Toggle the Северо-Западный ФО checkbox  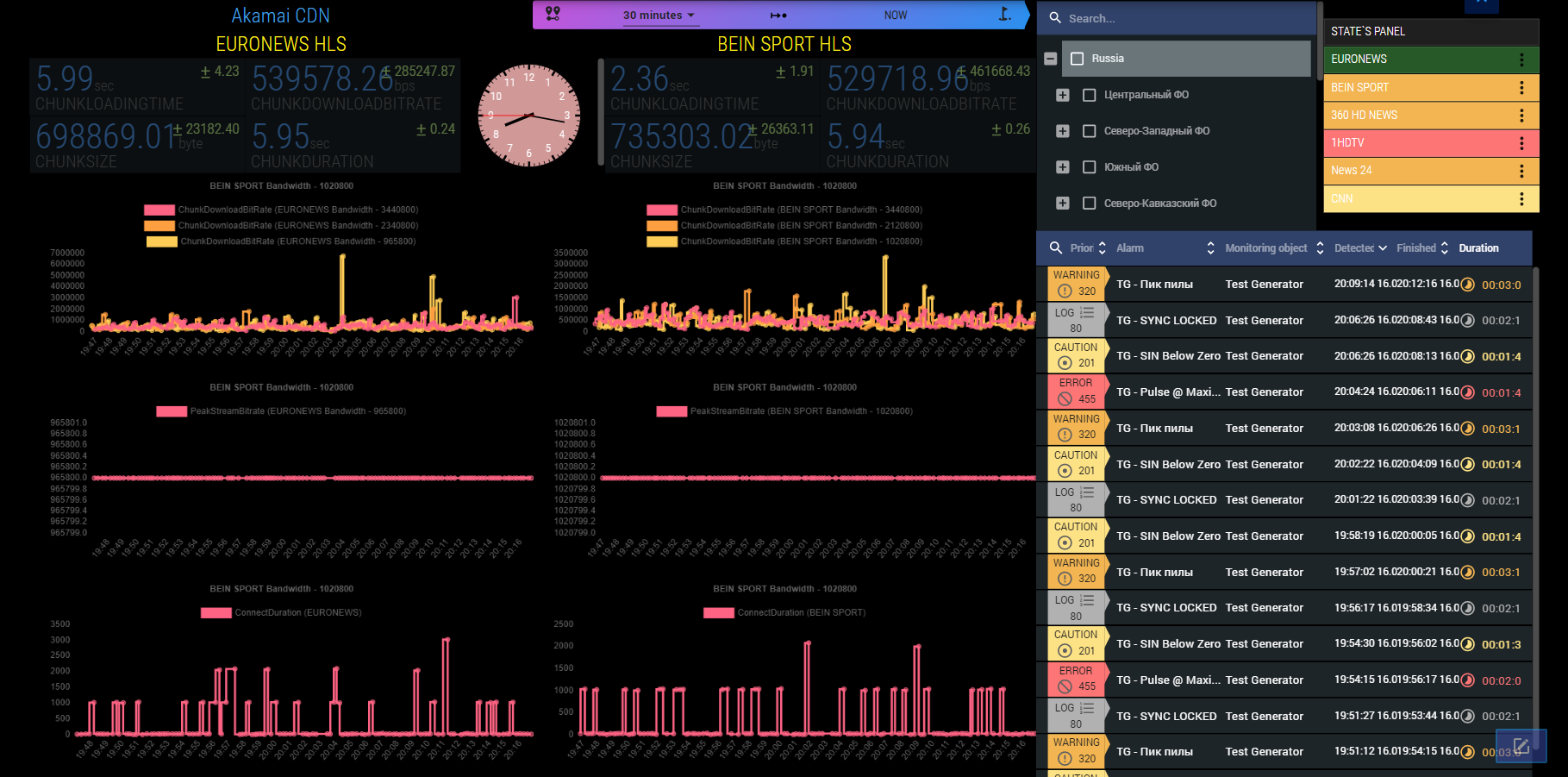click(1089, 131)
